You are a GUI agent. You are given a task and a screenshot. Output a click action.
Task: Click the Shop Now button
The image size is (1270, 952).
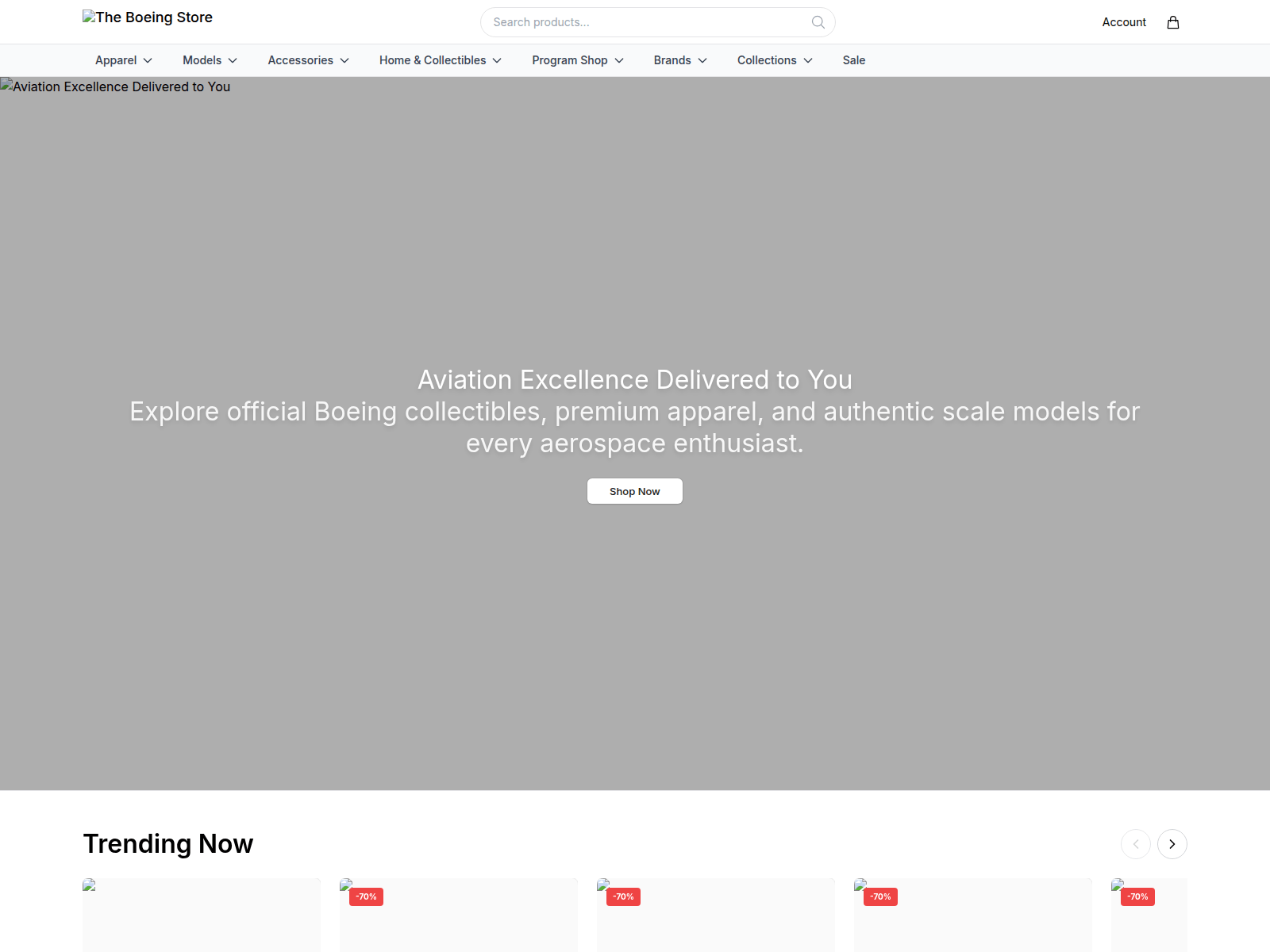point(635,491)
